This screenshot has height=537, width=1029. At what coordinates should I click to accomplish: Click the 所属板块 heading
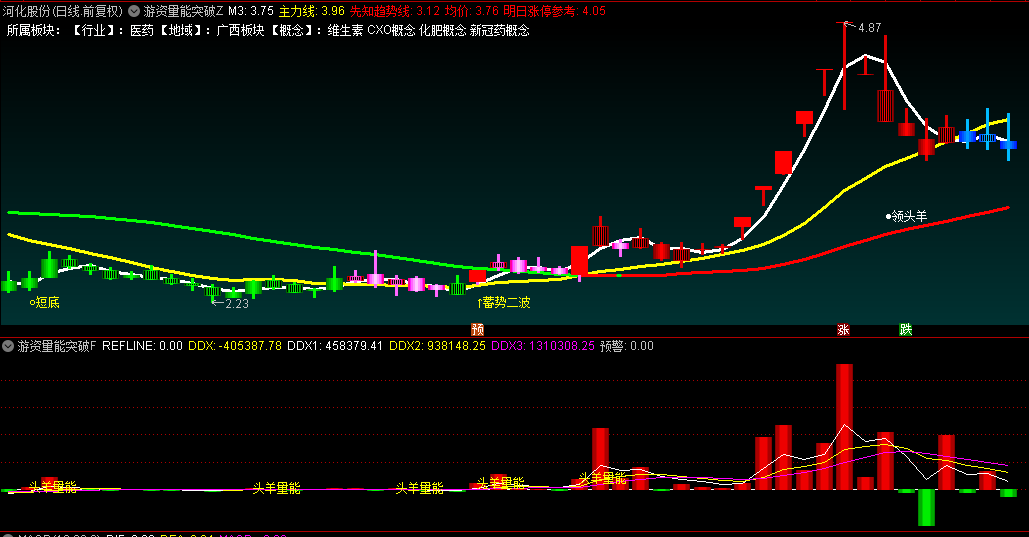click(x=33, y=30)
